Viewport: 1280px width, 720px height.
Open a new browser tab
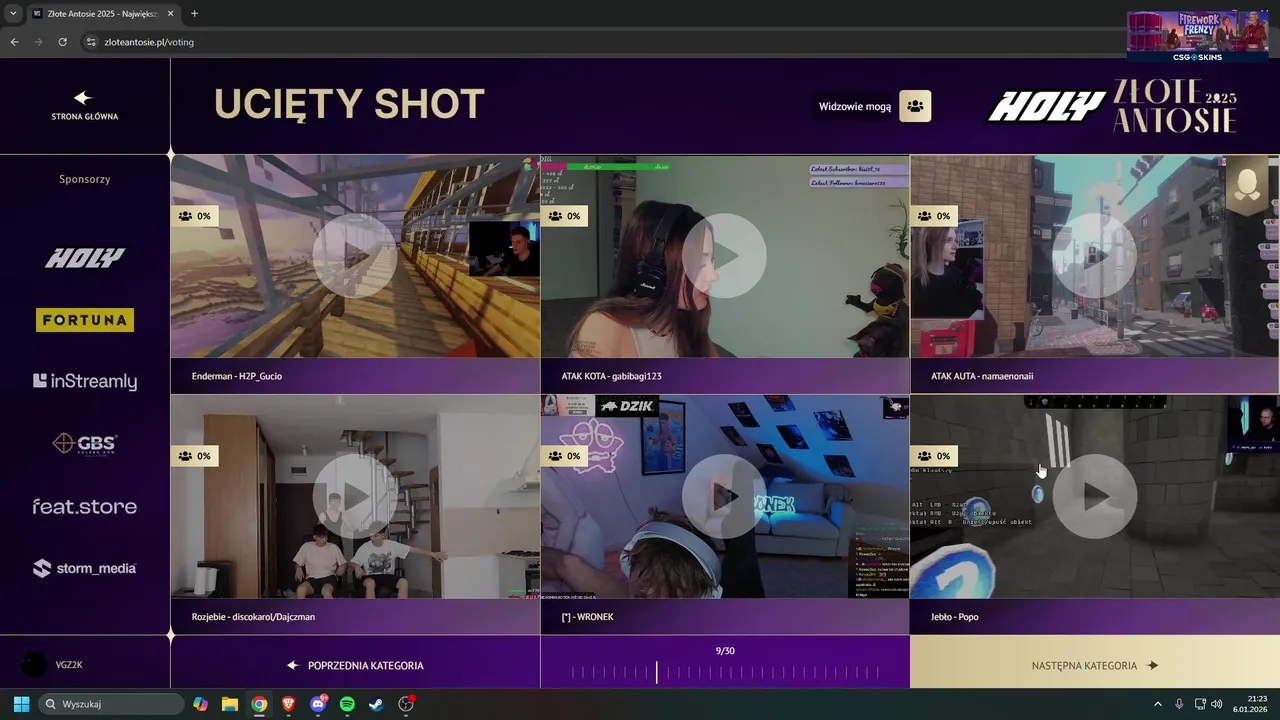(x=194, y=14)
